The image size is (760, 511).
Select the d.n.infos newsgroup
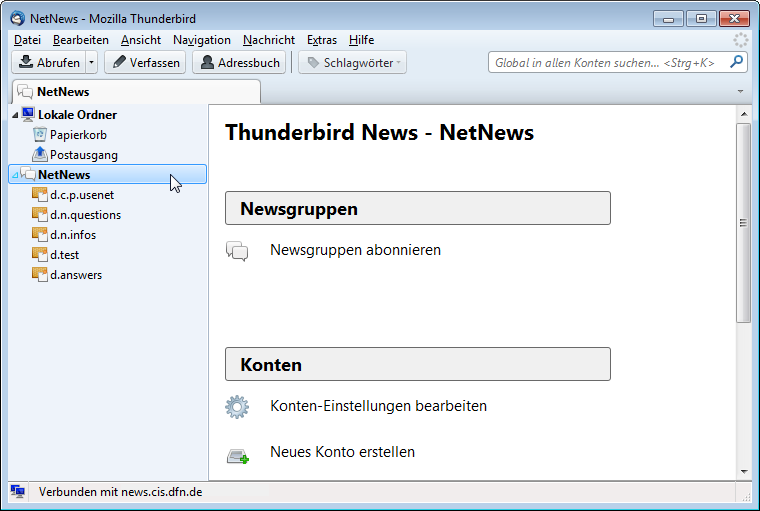[x=108, y=235]
